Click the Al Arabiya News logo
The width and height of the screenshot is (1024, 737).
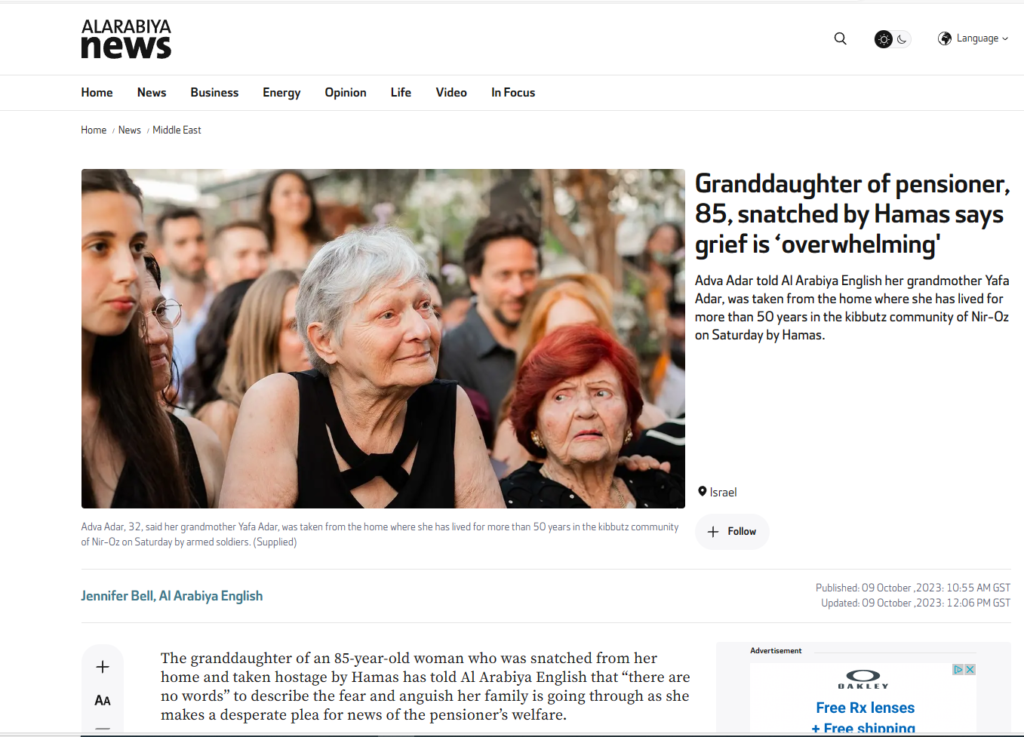pyautogui.click(x=126, y=39)
